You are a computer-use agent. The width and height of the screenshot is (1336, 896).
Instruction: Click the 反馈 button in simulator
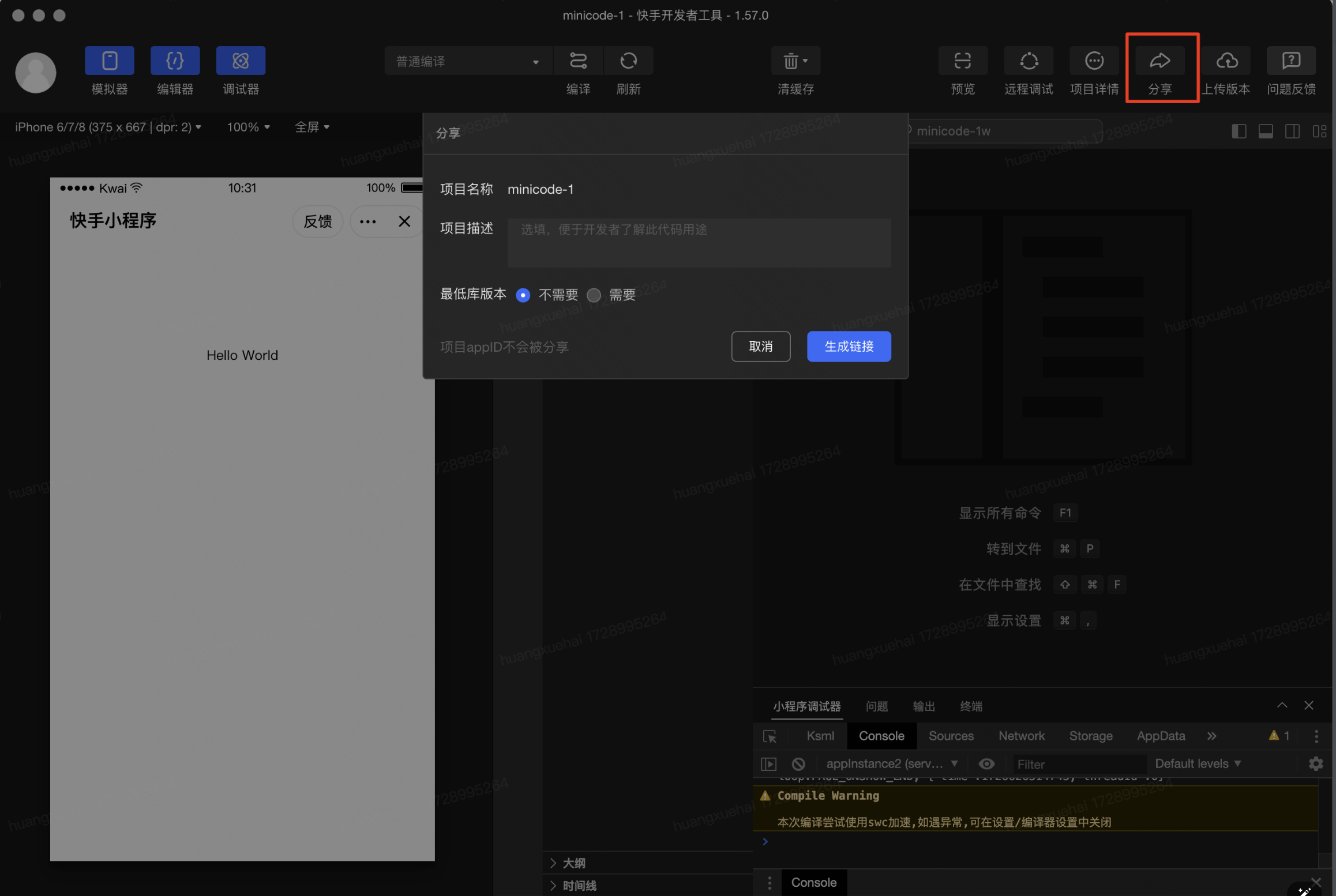tap(318, 221)
